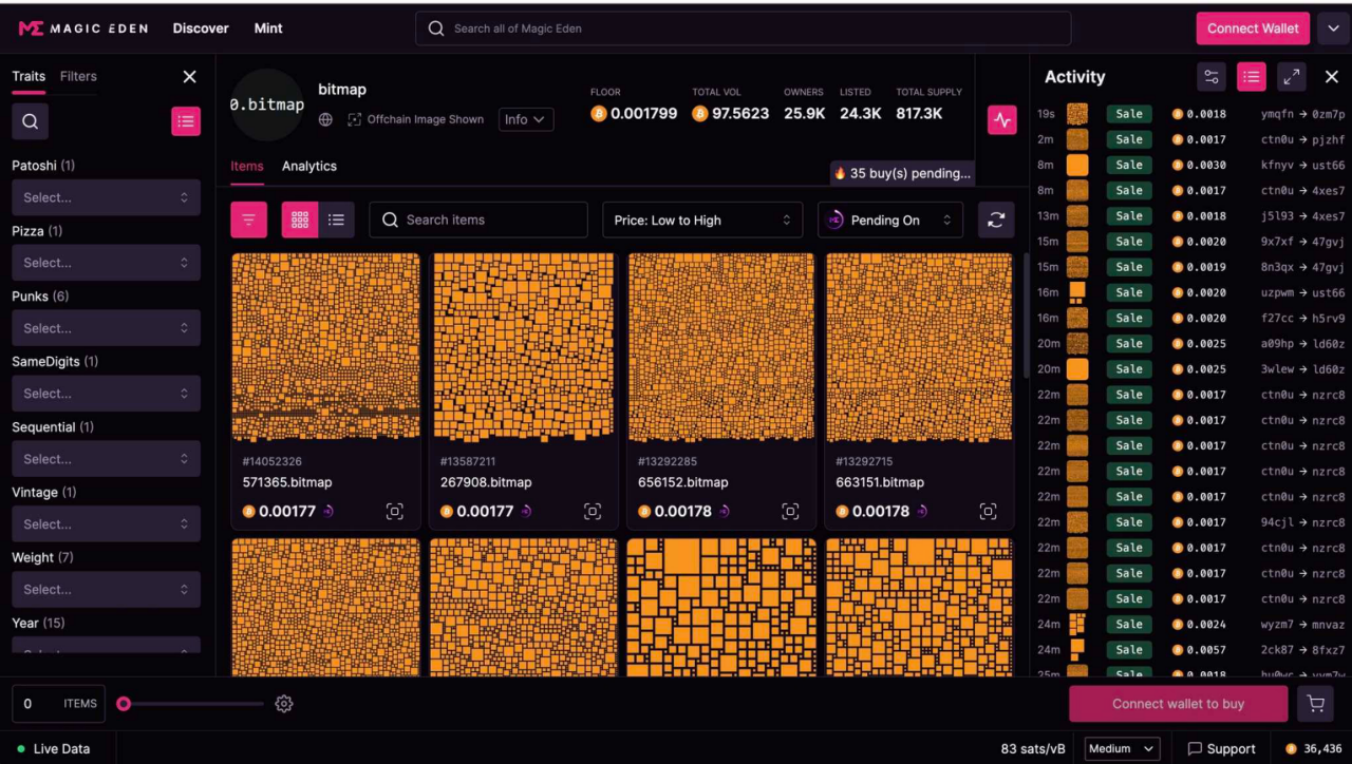1352x764 pixels.
Task: Switch to grid view layout
Action: (300, 220)
